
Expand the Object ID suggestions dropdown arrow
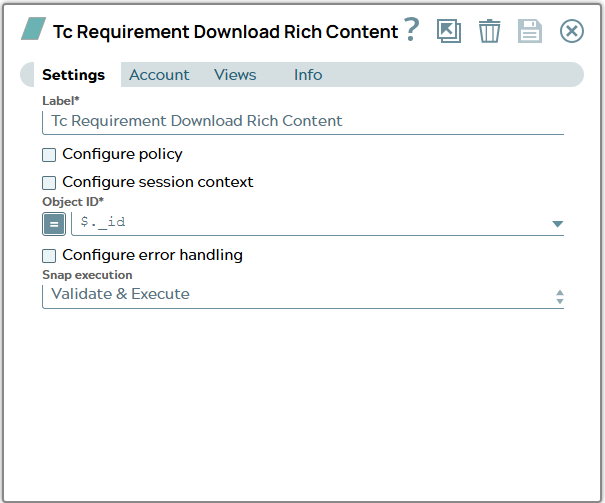(x=557, y=224)
